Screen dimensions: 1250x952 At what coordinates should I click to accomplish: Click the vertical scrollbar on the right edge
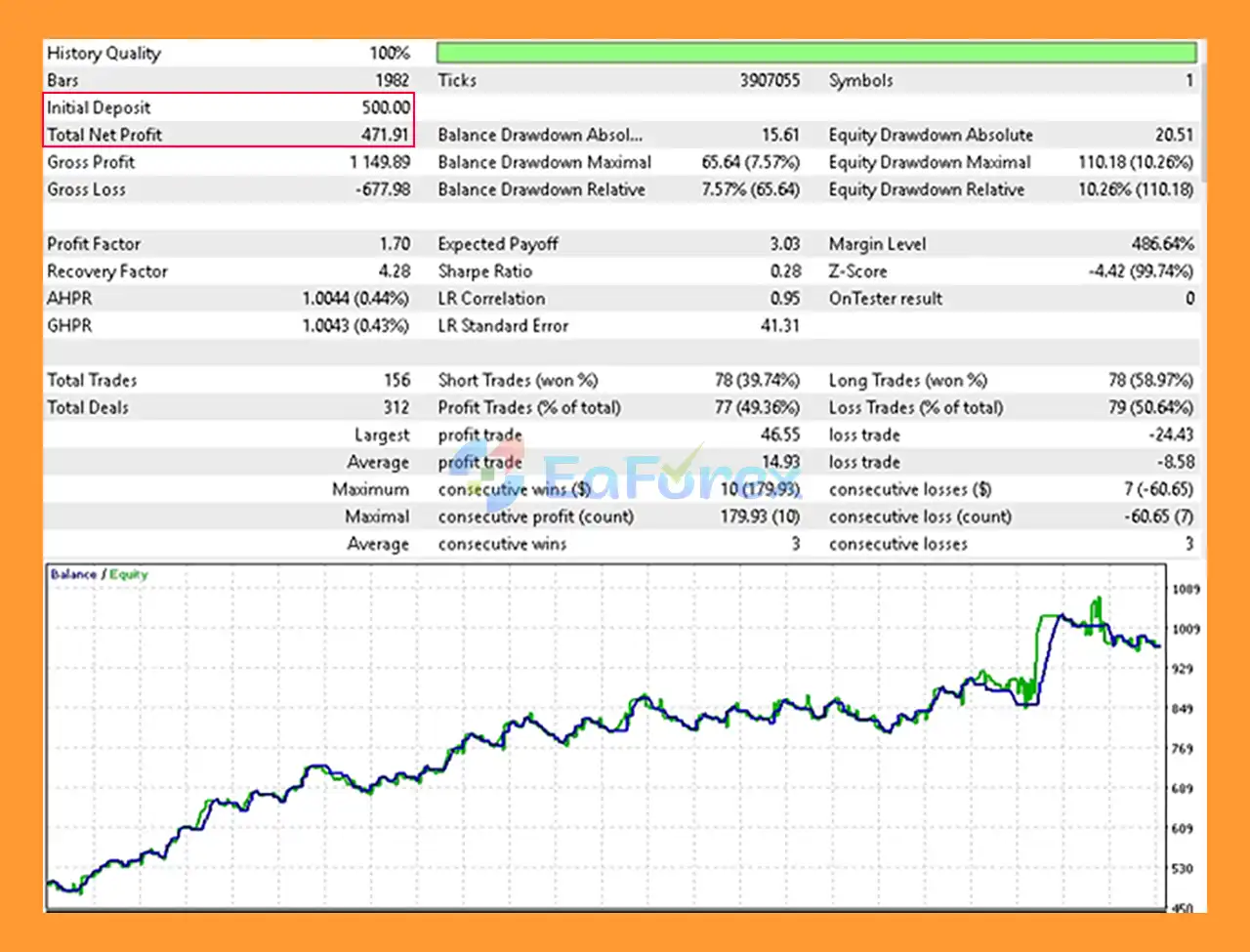pyautogui.click(x=1202, y=117)
